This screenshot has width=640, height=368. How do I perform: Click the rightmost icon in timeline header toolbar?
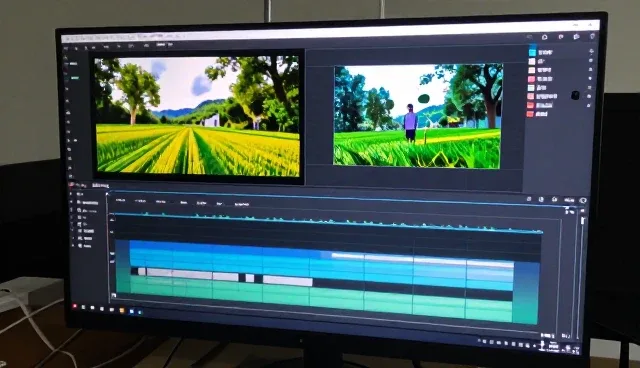point(583,200)
